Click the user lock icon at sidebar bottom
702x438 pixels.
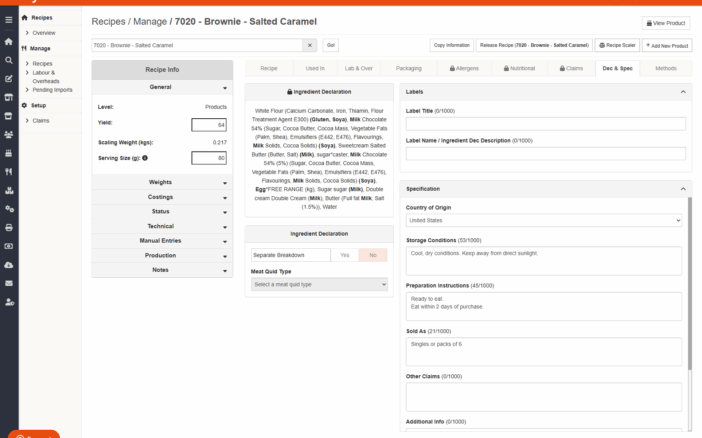9,302
